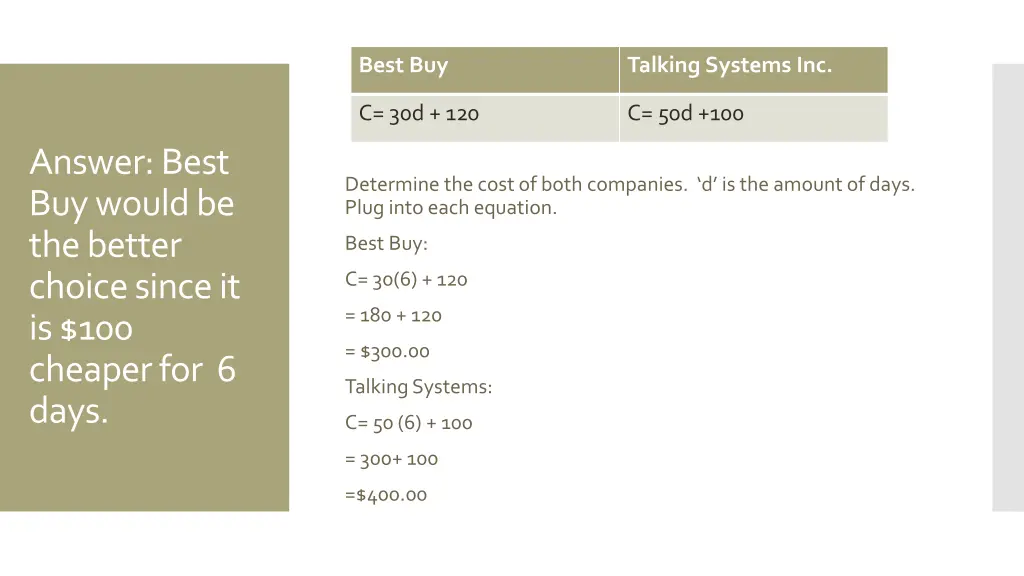Click the "= 180 + 120" step
1024x576 pixels.
393,316
